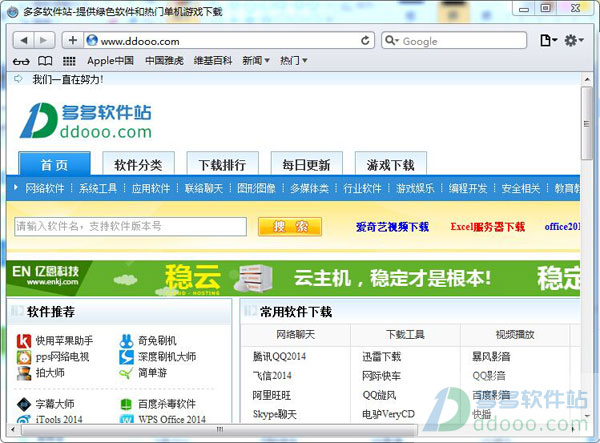Open Excel服务器下载 link
This screenshot has height=443, width=600.
(488, 227)
